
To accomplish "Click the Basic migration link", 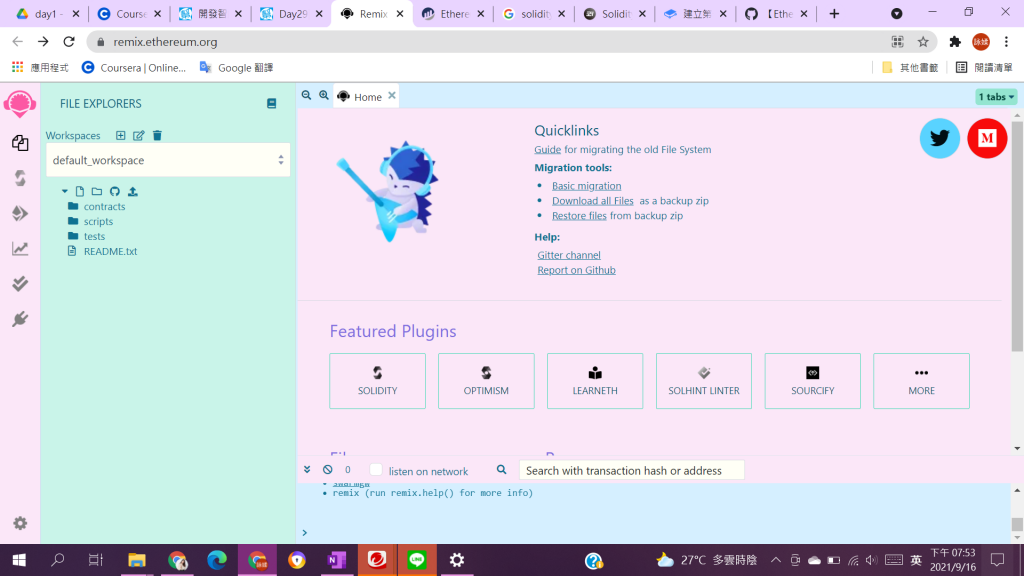I will (586, 186).
